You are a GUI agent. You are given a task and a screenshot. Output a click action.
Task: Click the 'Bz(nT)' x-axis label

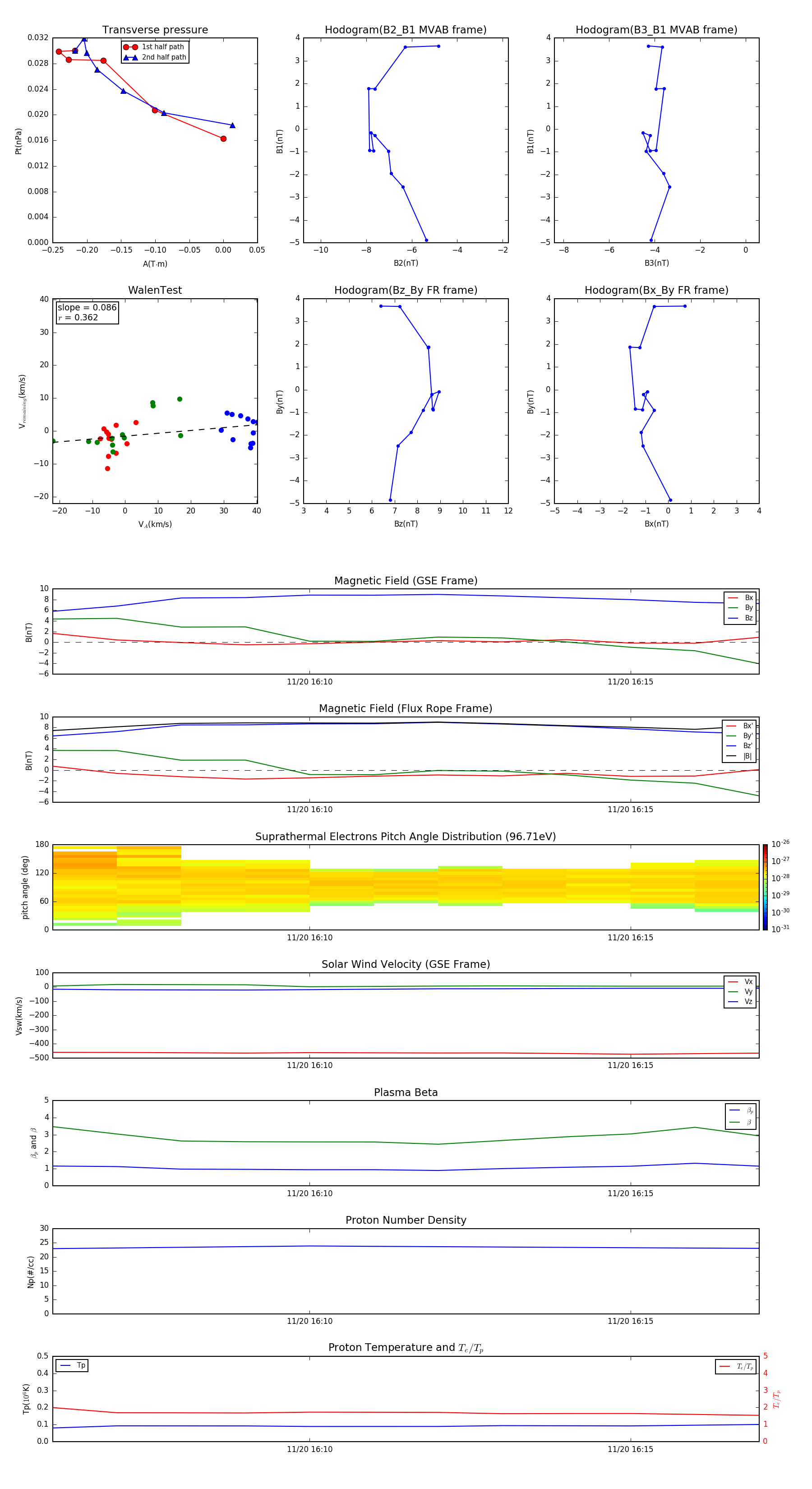pos(406,524)
